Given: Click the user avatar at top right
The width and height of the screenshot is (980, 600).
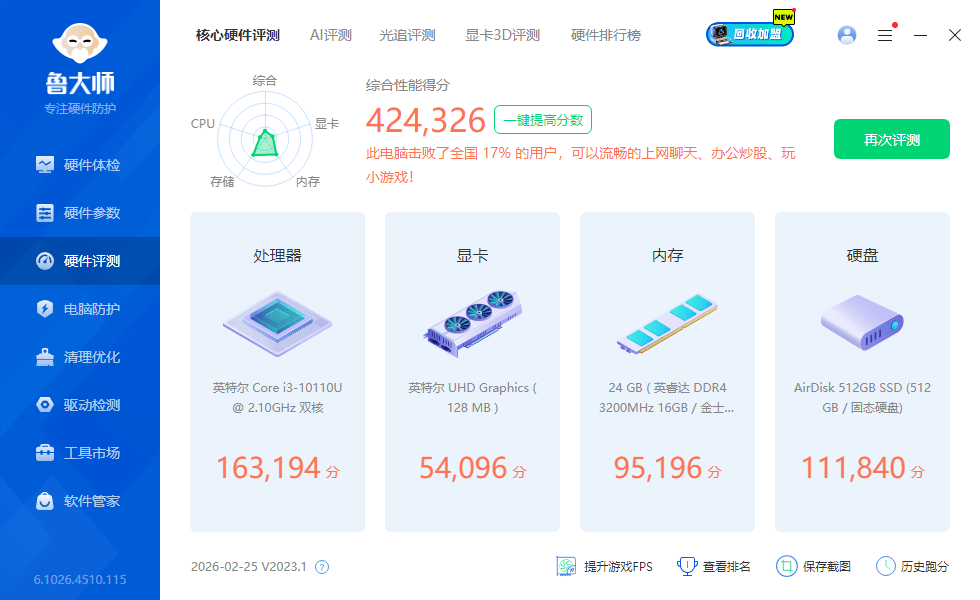Looking at the screenshot, I should click(847, 34).
